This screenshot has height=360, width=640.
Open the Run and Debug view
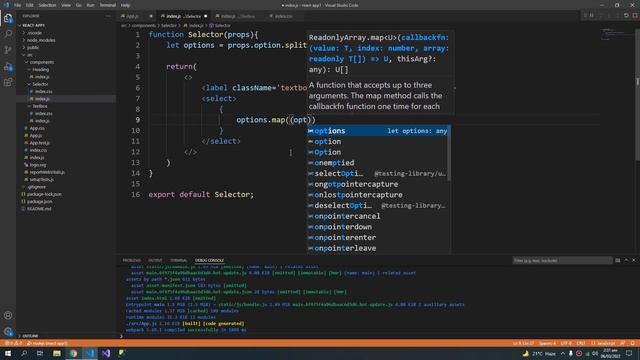pos(8,67)
